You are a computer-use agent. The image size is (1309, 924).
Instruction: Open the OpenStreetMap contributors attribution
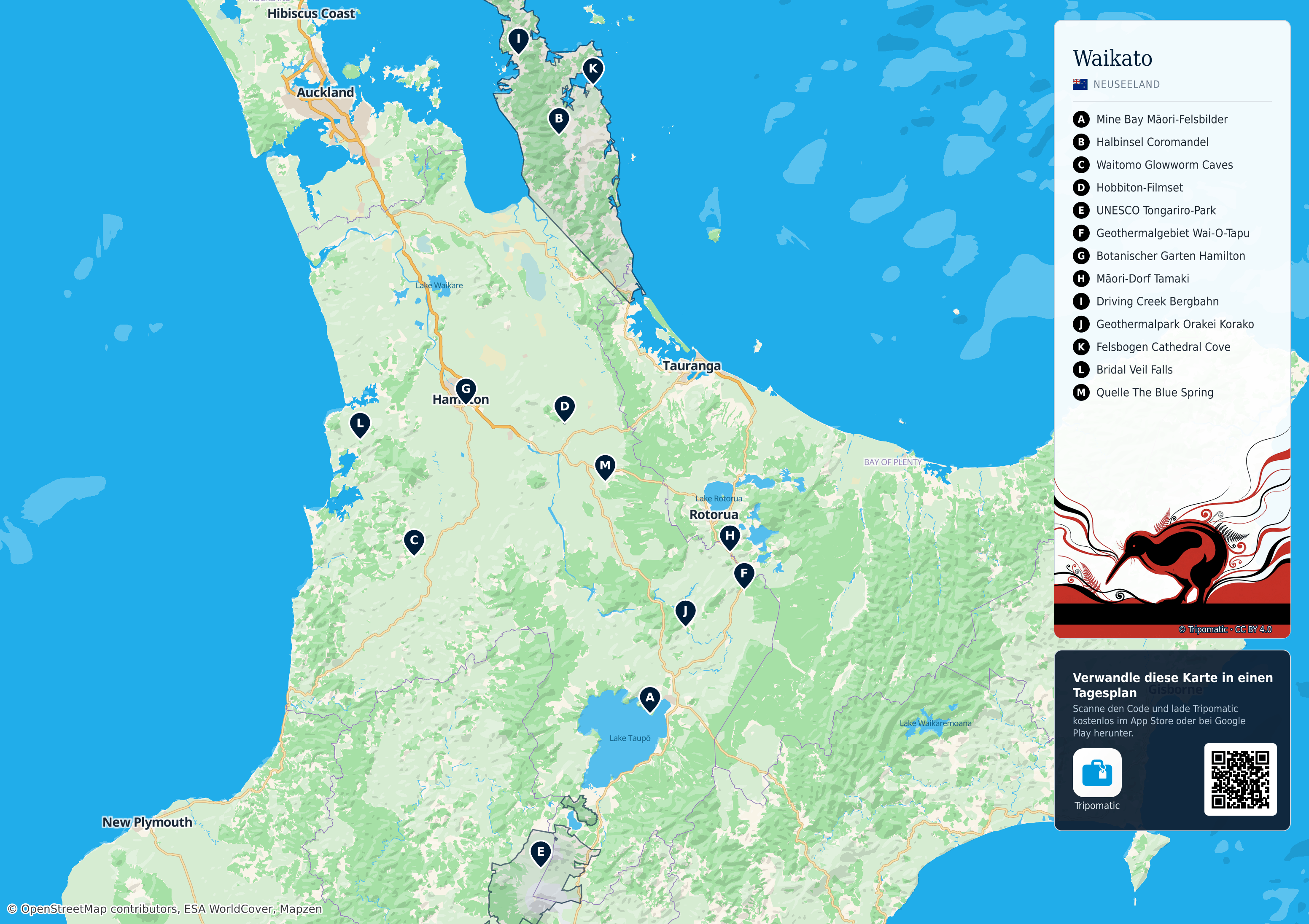(x=165, y=909)
